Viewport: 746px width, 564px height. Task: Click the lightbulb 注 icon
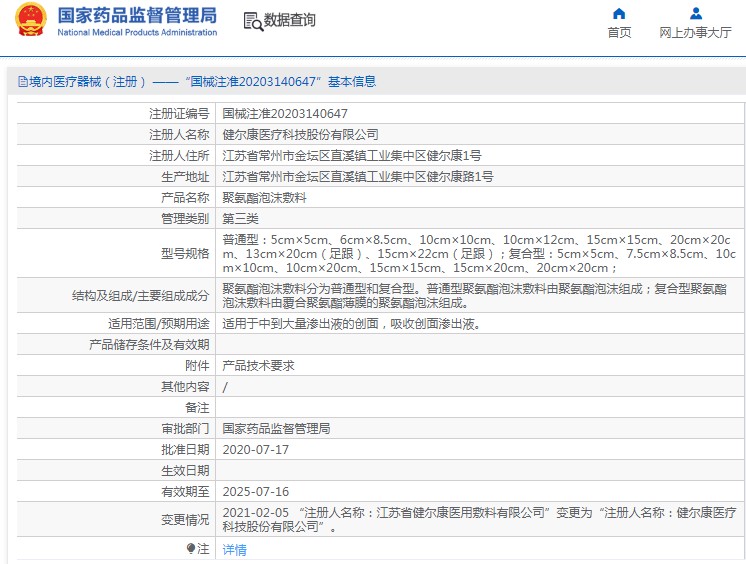pos(191,549)
